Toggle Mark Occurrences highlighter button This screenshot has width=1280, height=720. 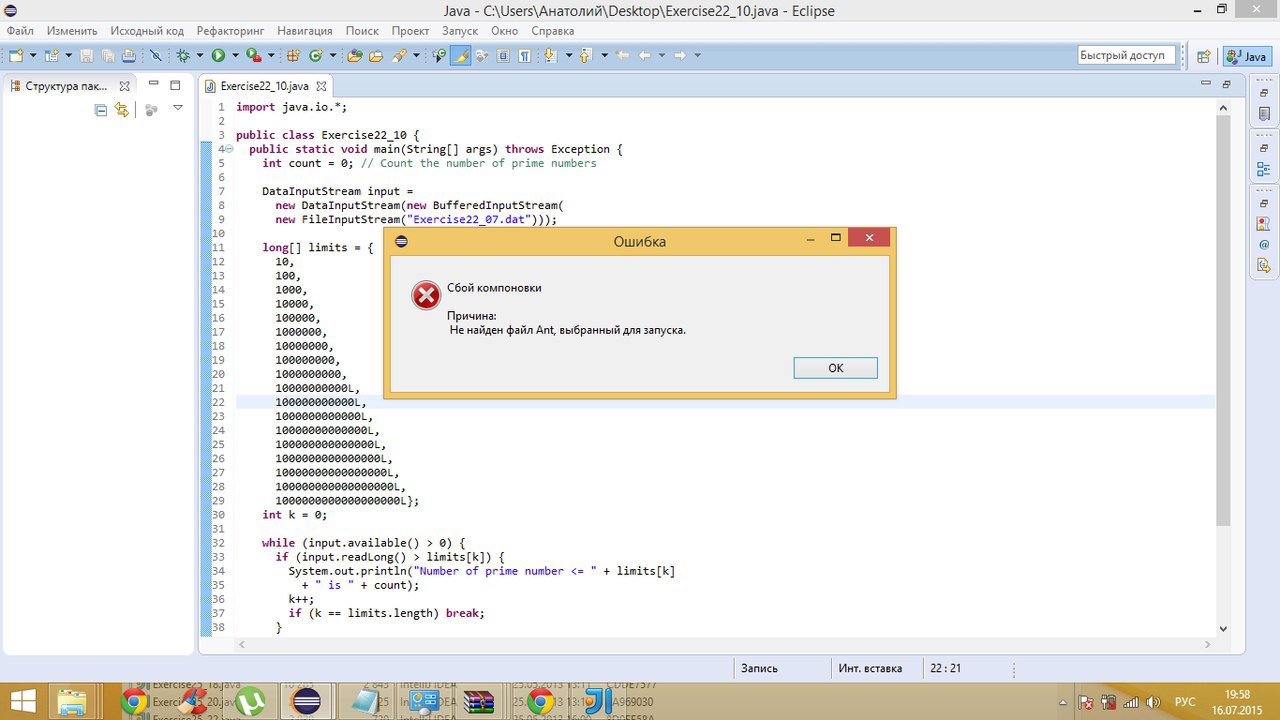(461, 56)
